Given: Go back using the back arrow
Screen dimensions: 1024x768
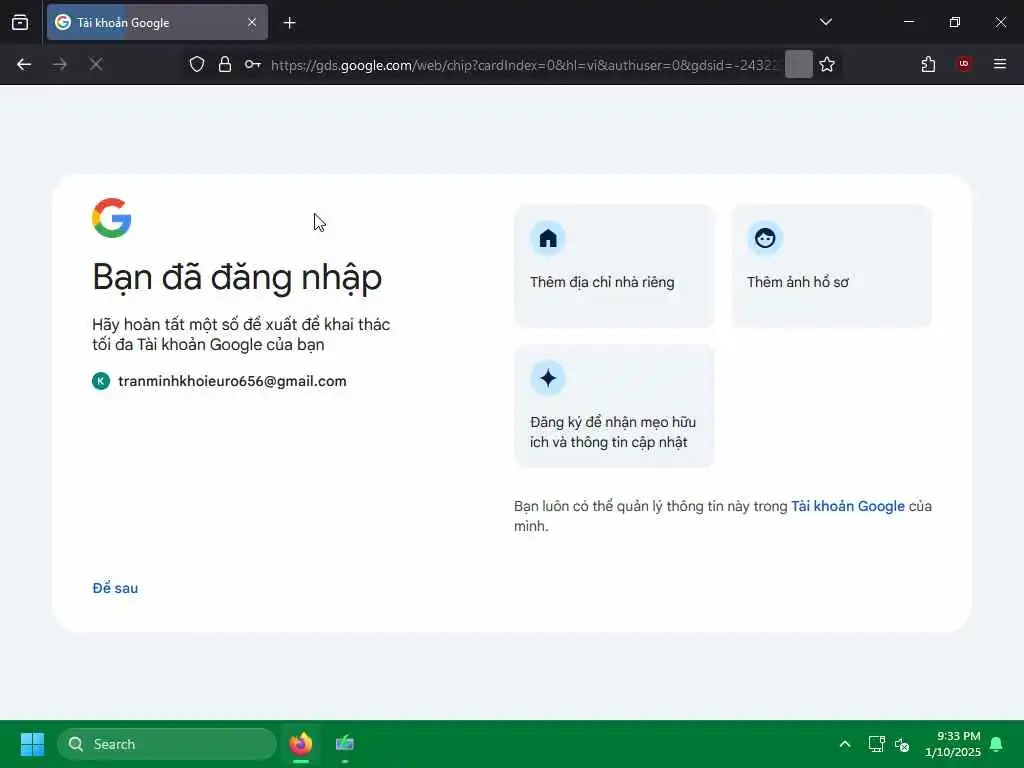Looking at the screenshot, I should (x=24, y=64).
